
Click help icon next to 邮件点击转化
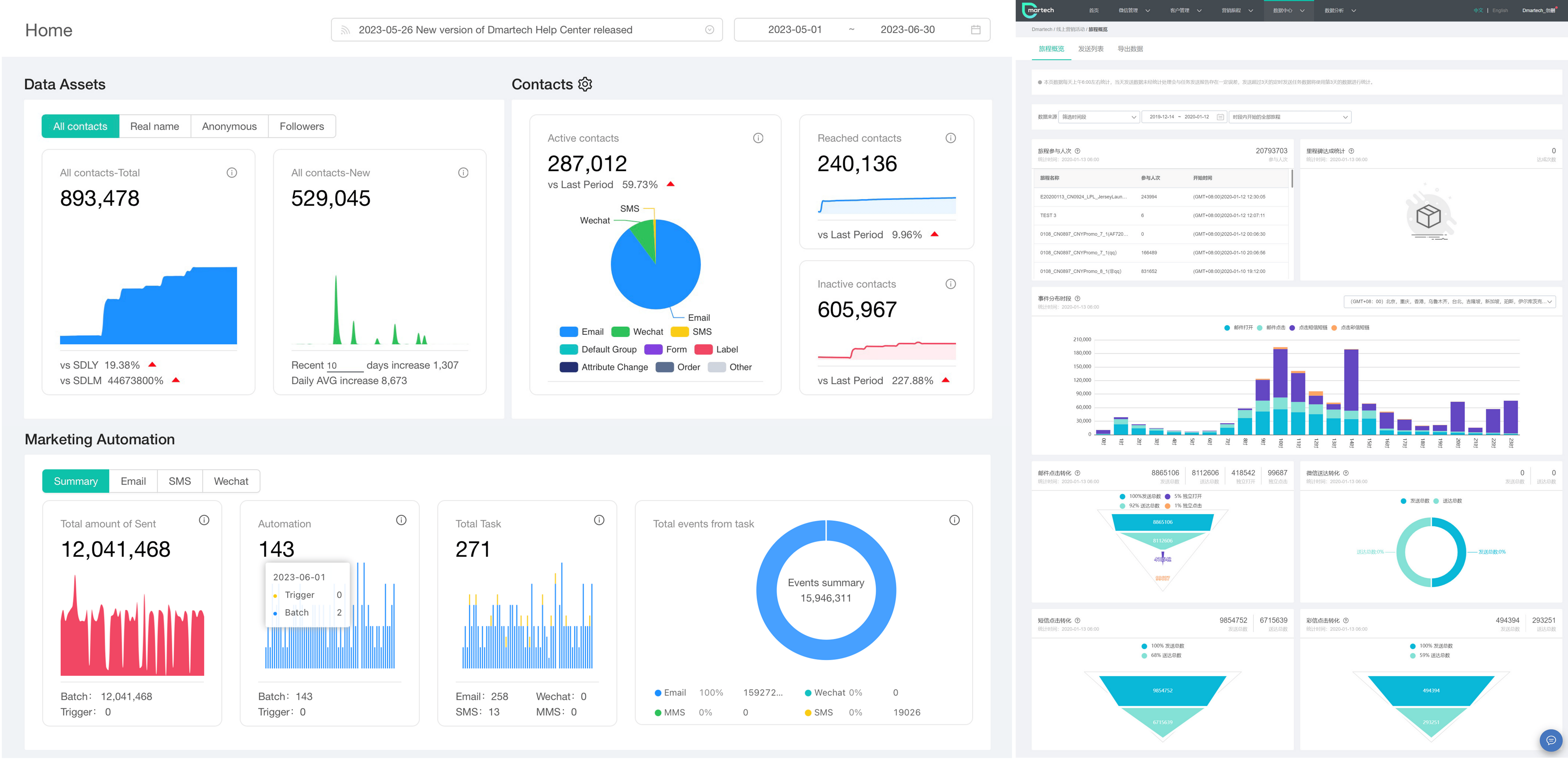click(1077, 473)
